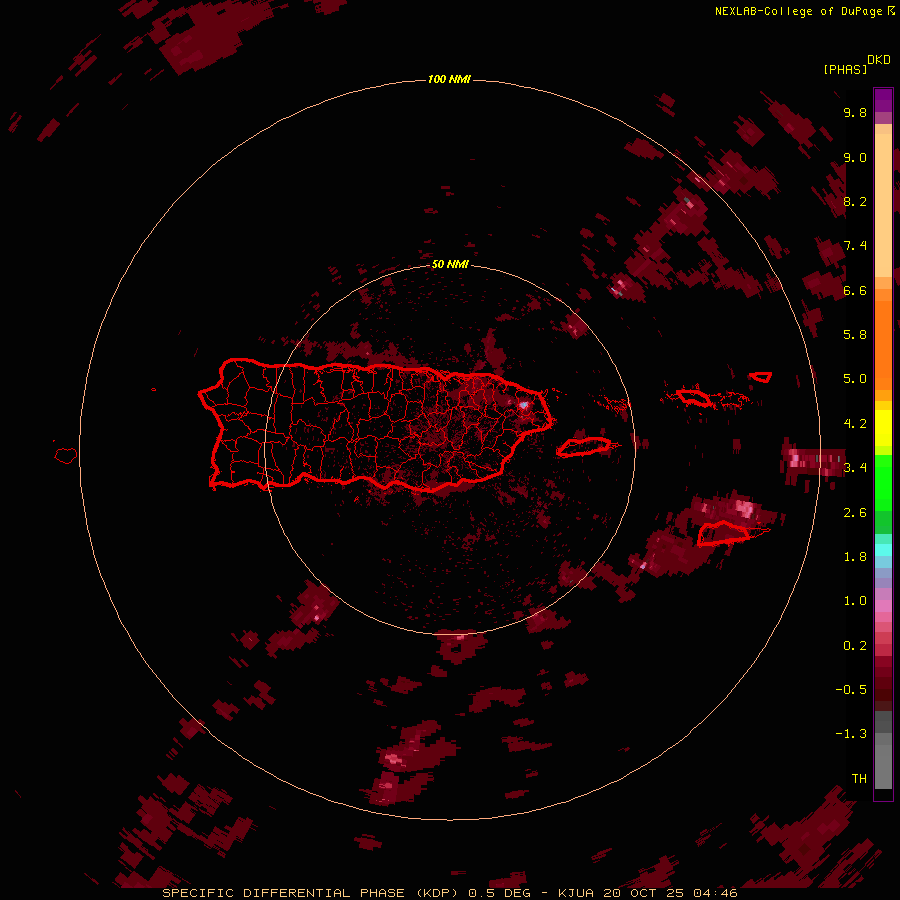Image resolution: width=900 pixels, height=900 pixels.
Task: Click the orange segment of the color bar
Action: click(883, 344)
